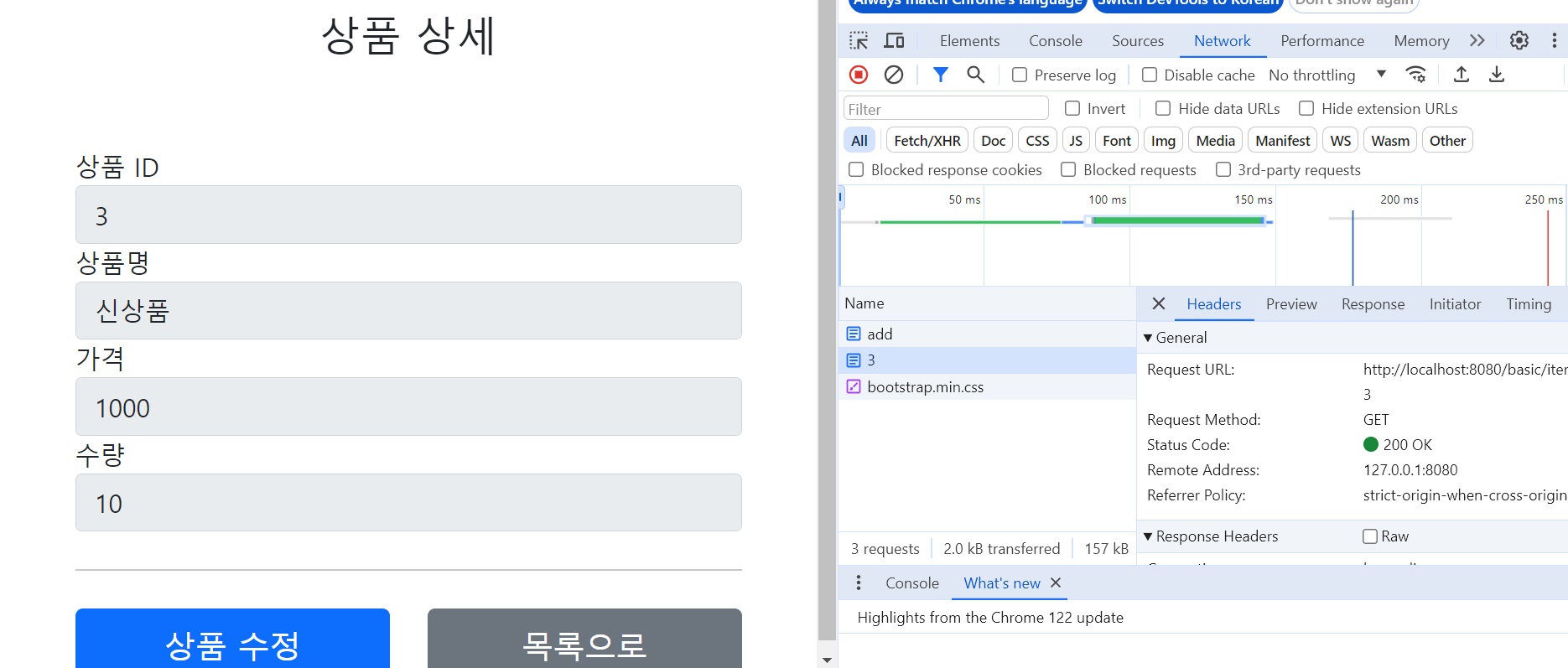Filter requests by Fetch/XHR
1568x668 pixels.
pos(927,140)
